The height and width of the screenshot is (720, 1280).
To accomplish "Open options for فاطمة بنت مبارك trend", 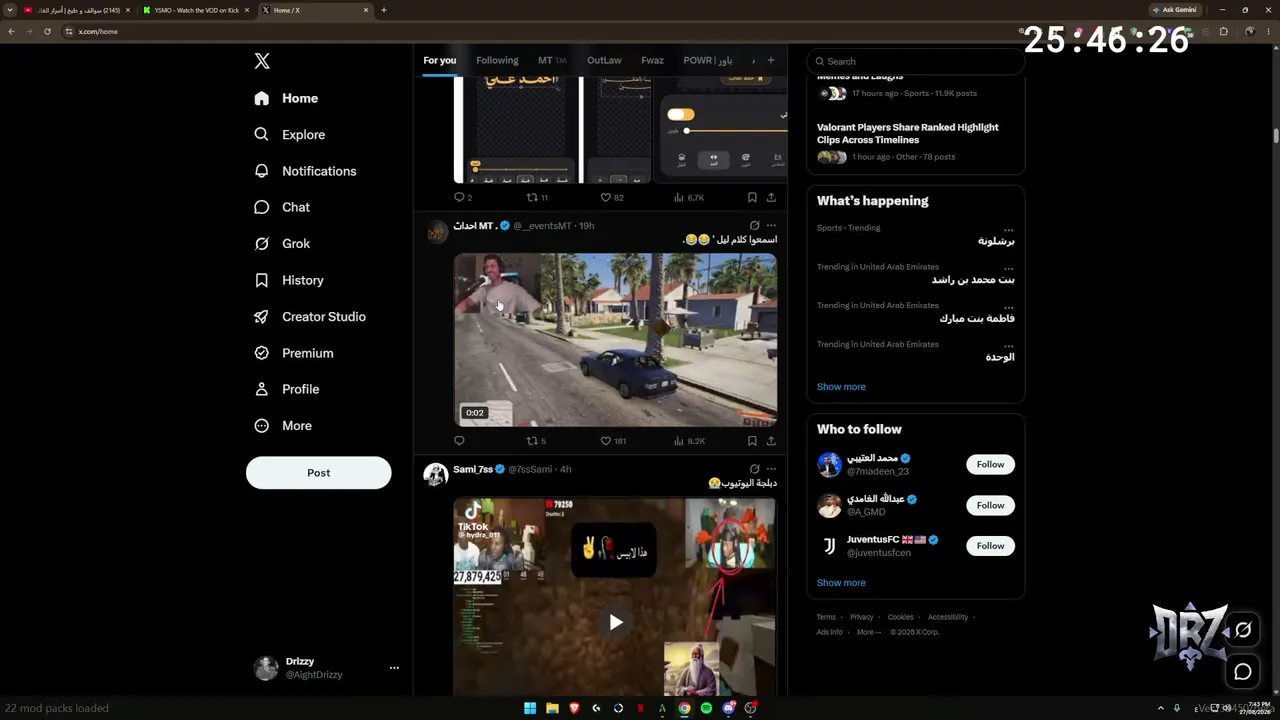I will click(1009, 307).
